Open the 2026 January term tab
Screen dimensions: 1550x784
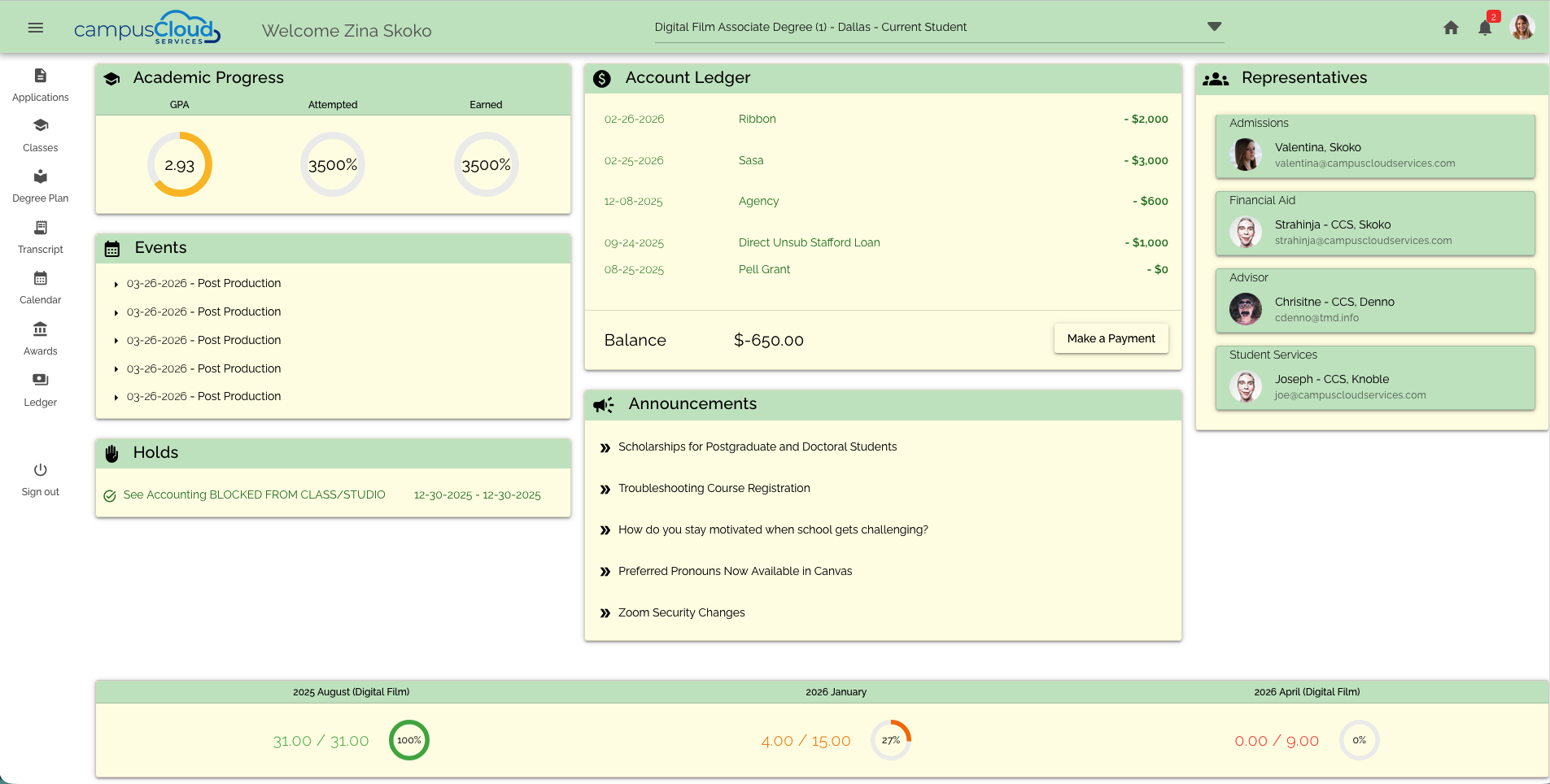pyautogui.click(x=836, y=692)
